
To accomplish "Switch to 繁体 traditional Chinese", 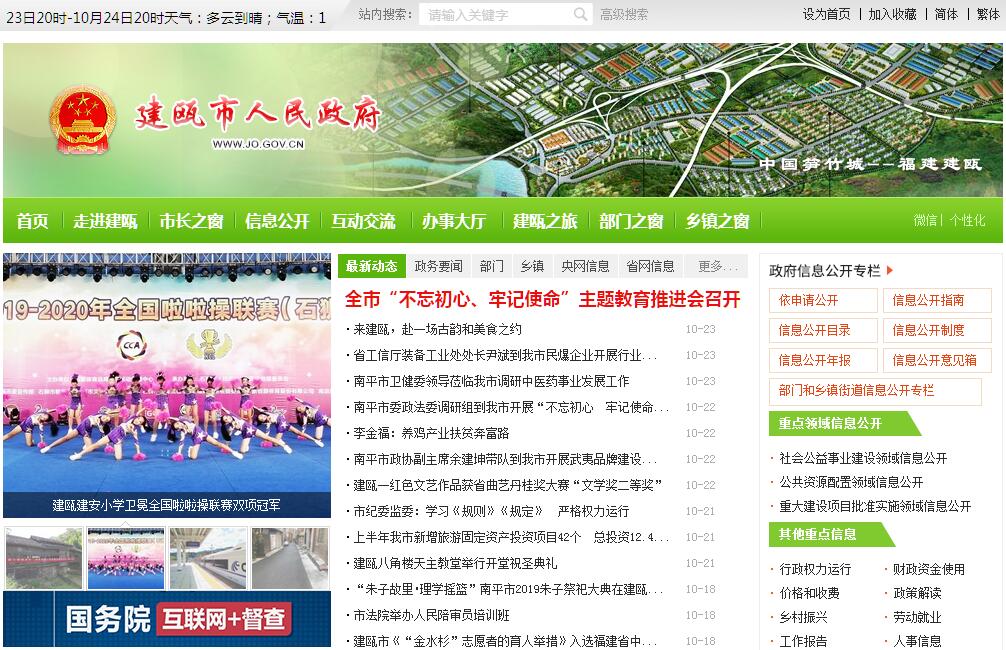I will [987, 14].
